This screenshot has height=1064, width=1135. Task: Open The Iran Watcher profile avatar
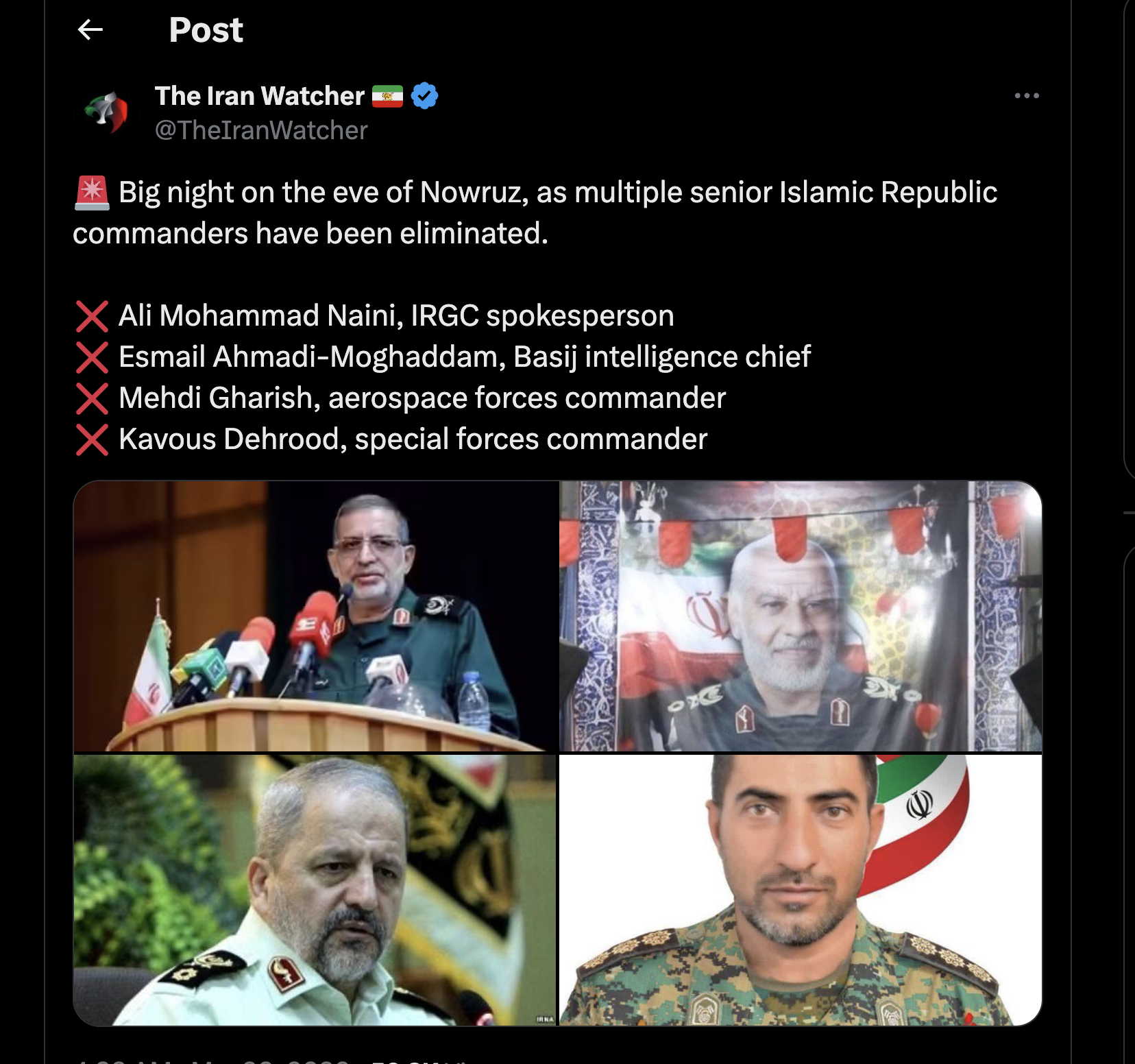click(x=106, y=112)
